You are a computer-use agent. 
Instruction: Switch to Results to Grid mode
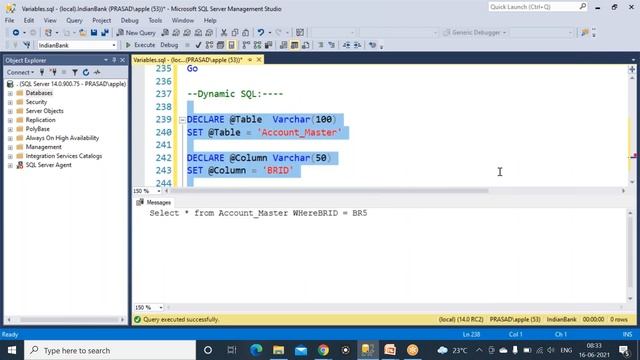pyautogui.click(x=294, y=45)
